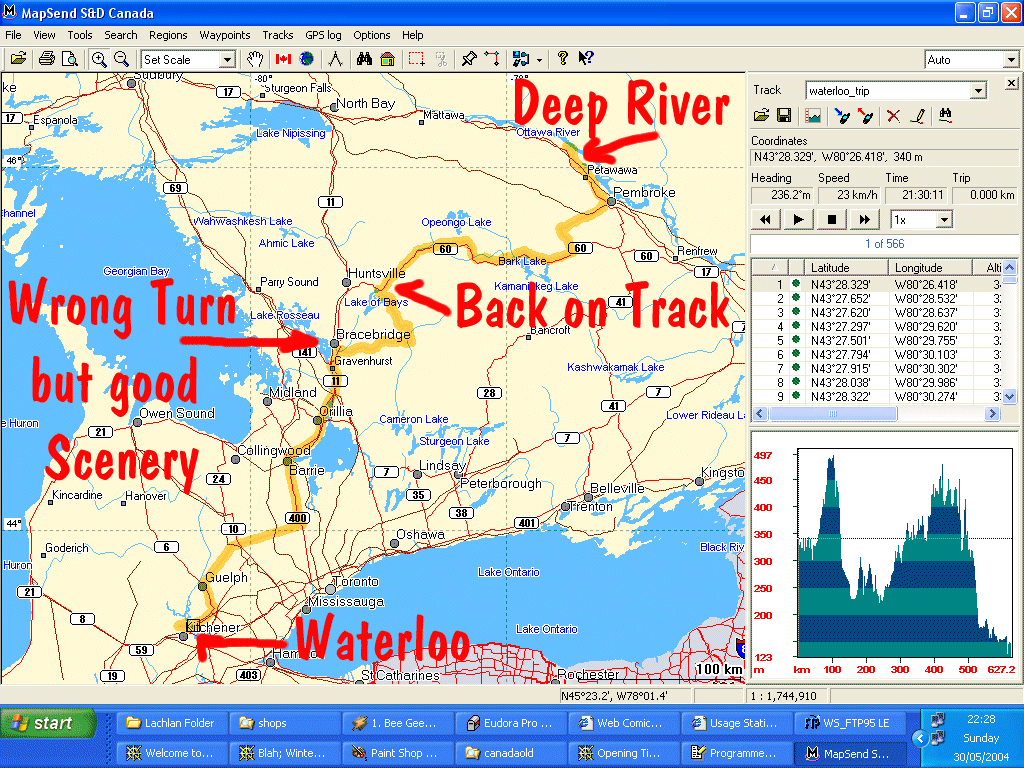This screenshot has height=768, width=1024.
Task: Click the Canada flag map icon
Action: pos(283,59)
